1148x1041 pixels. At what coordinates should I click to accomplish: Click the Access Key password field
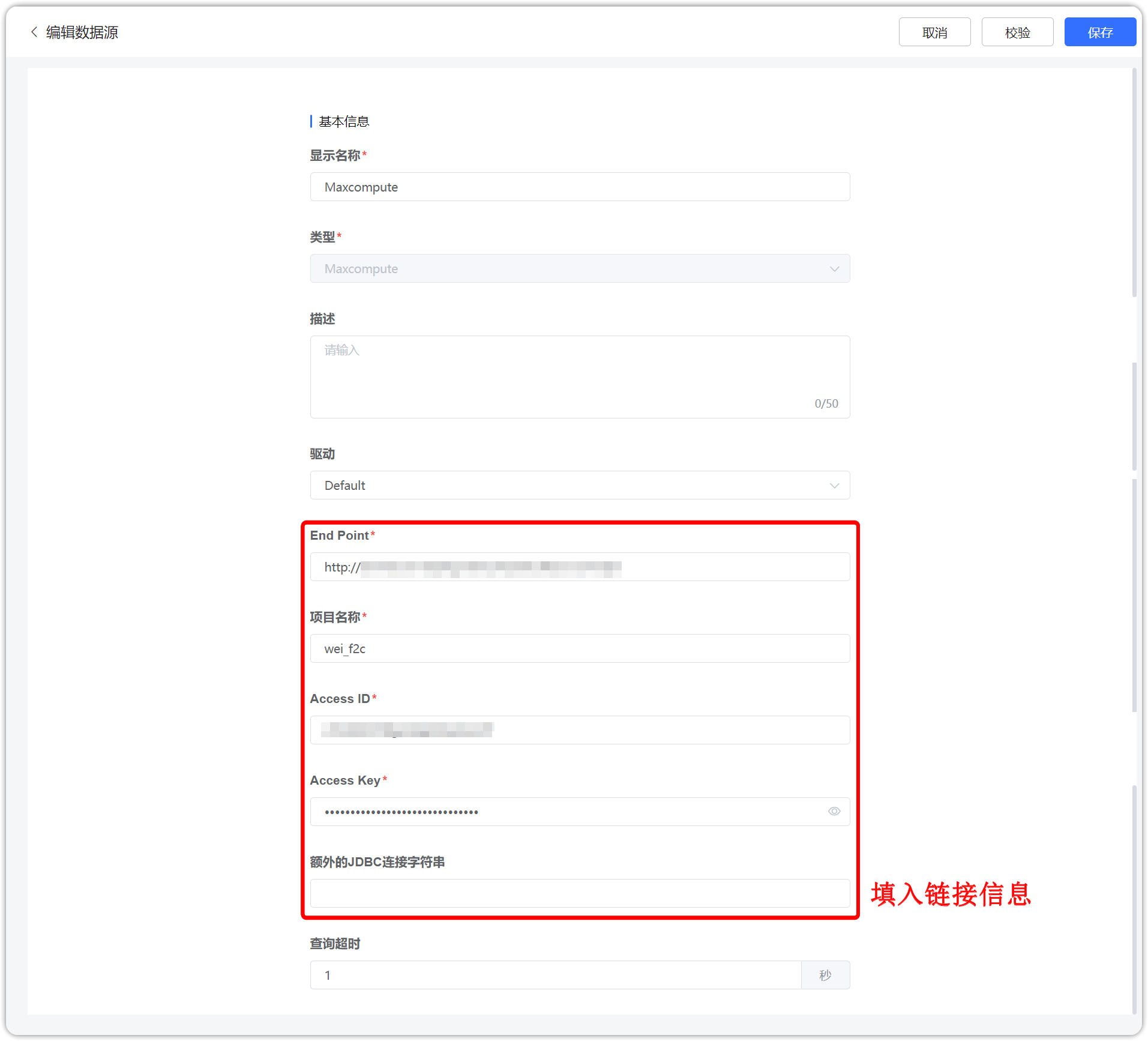[580, 812]
